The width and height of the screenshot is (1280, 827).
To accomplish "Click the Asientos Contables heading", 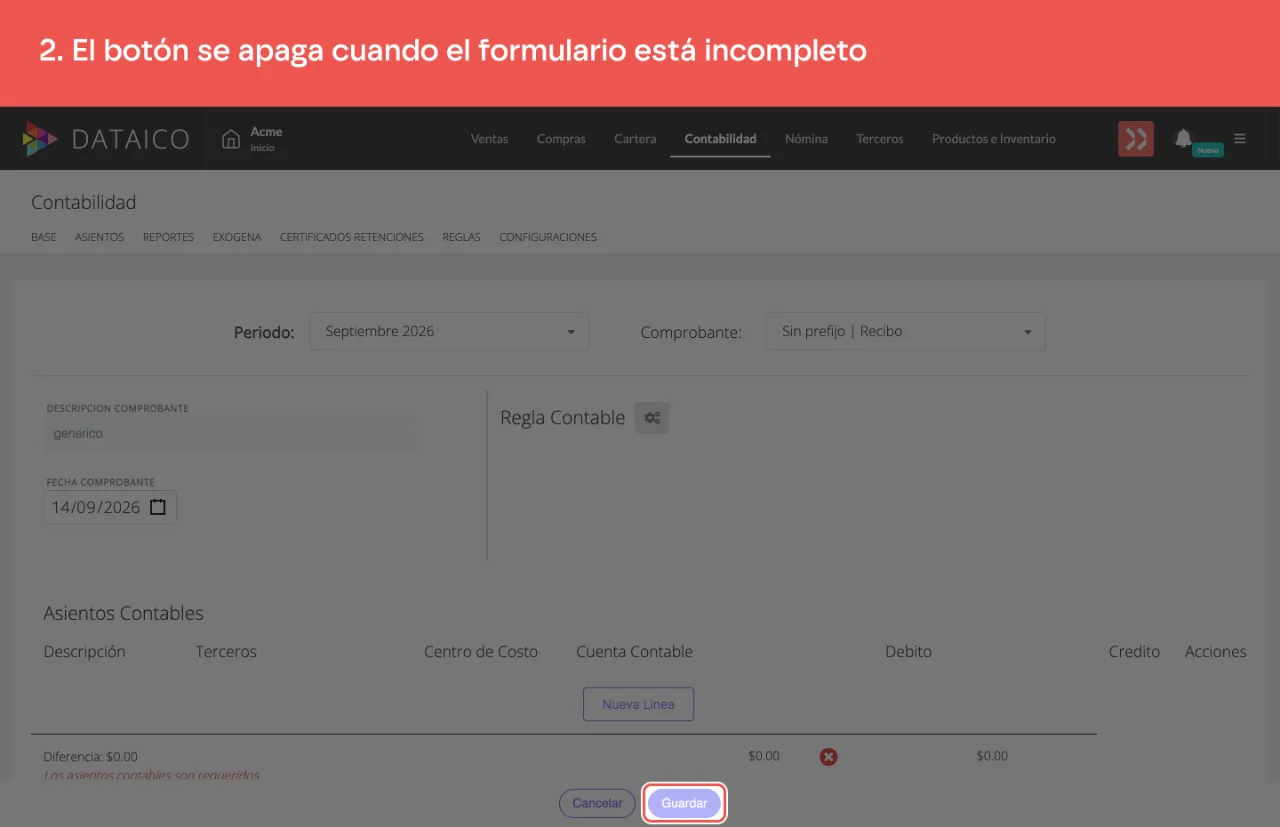I will tap(124, 613).
